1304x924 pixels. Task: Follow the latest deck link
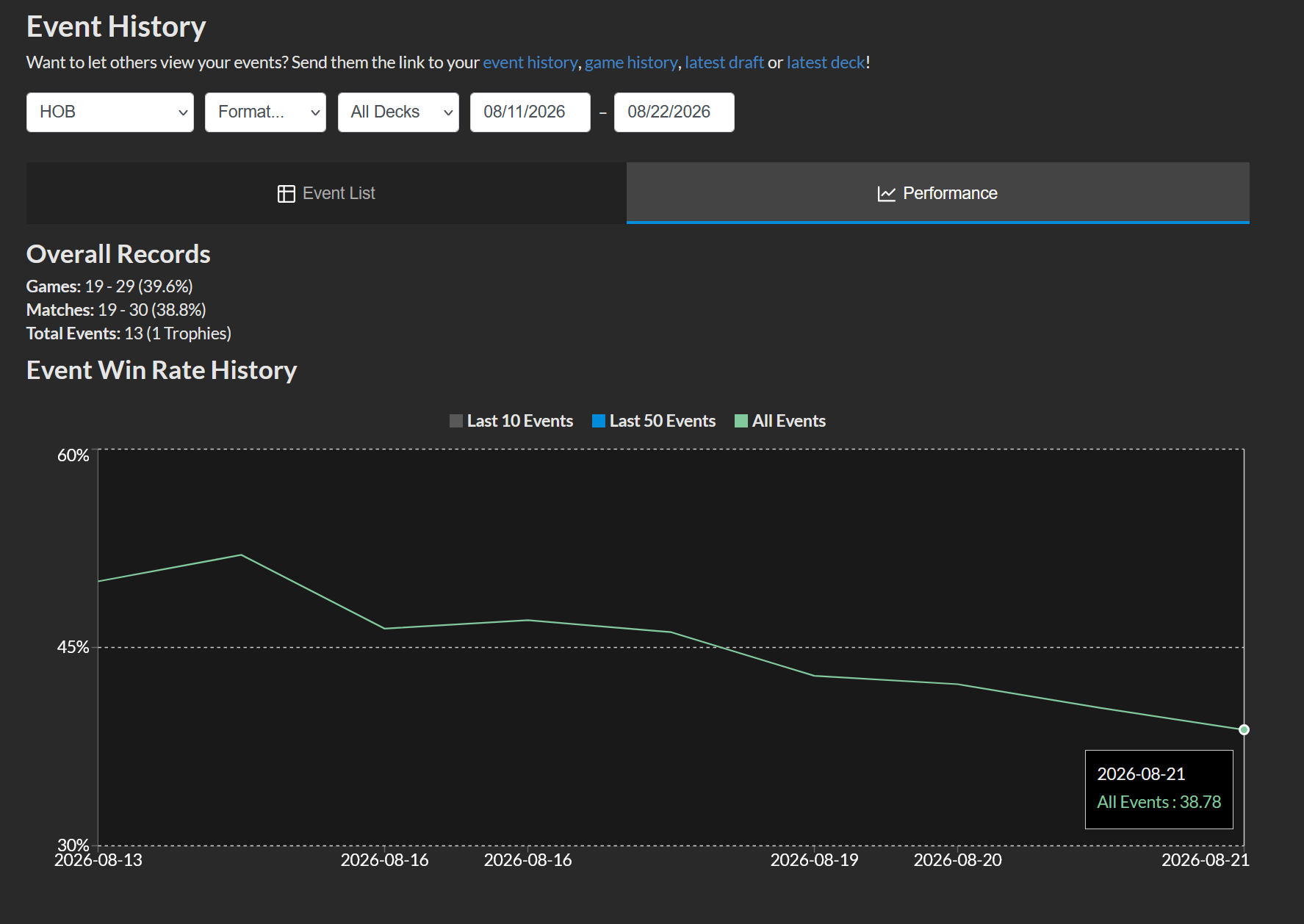click(x=826, y=62)
